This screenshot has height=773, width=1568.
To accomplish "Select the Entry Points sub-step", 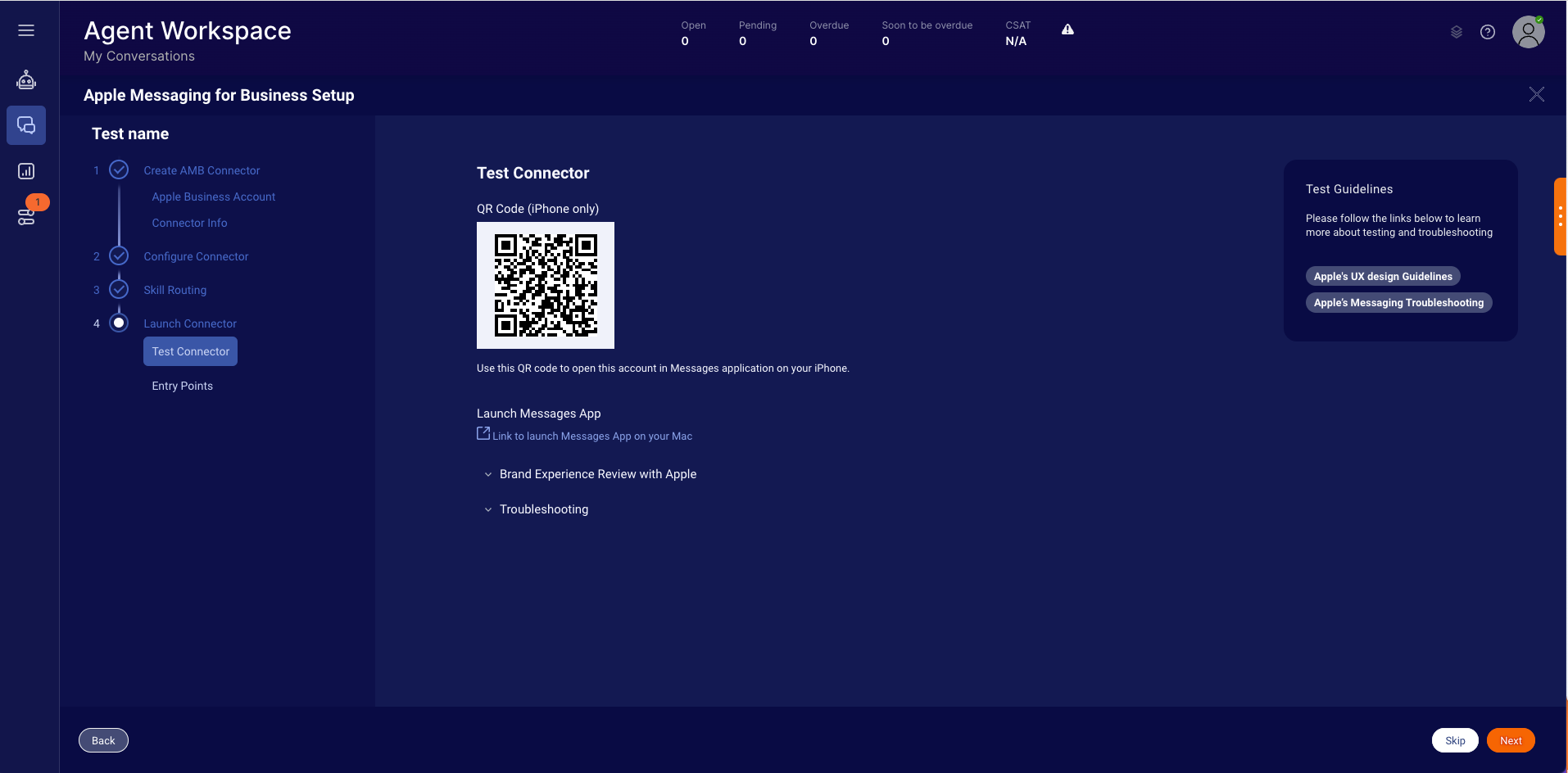I will (x=182, y=386).
